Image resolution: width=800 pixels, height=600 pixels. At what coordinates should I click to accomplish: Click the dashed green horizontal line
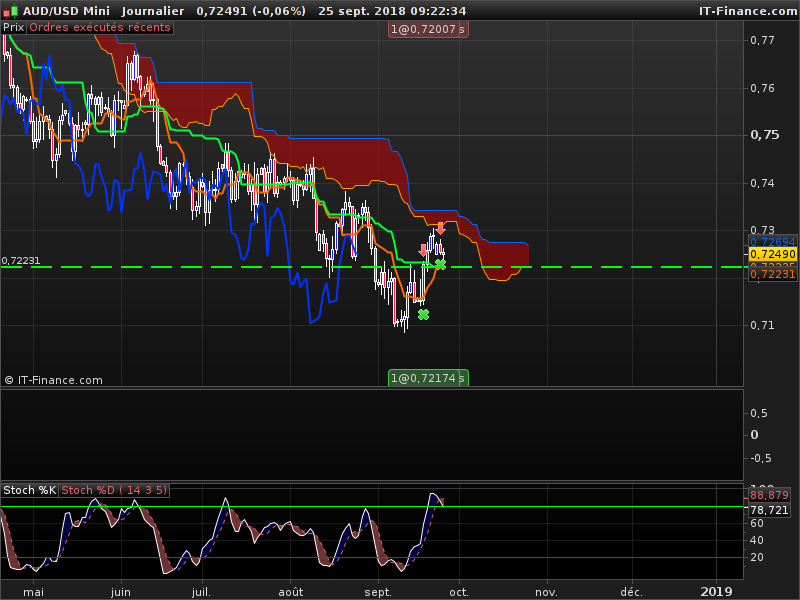pyautogui.click(x=371, y=267)
